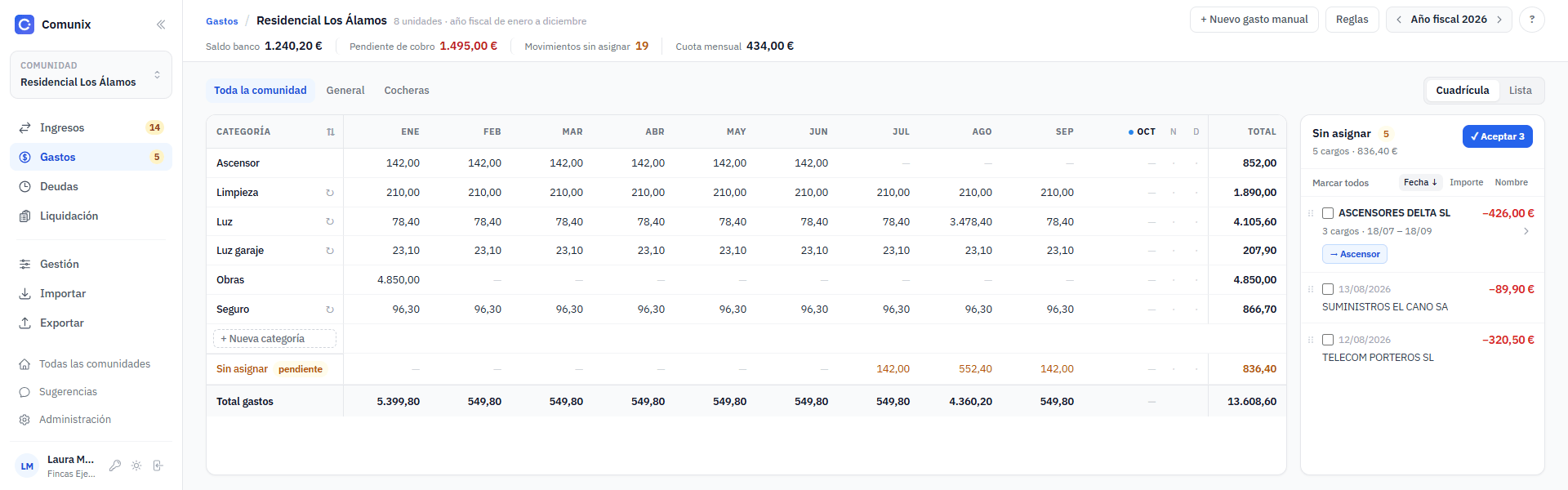Sort unassigned charges by Fecha
Screen dimensions: 1568x490
(x=1420, y=182)
